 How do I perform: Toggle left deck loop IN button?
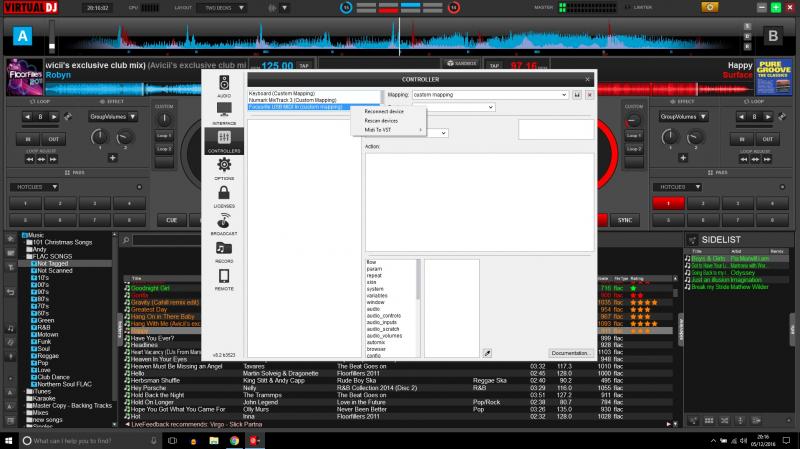[x=28, y=139]
